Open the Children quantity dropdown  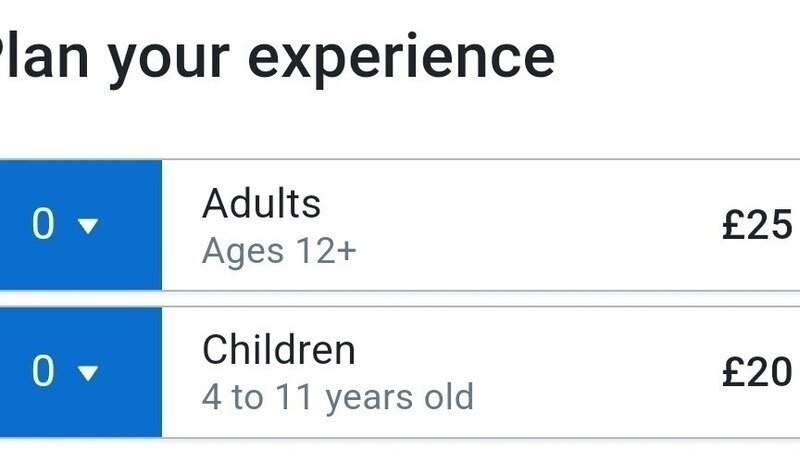point(80,372)
